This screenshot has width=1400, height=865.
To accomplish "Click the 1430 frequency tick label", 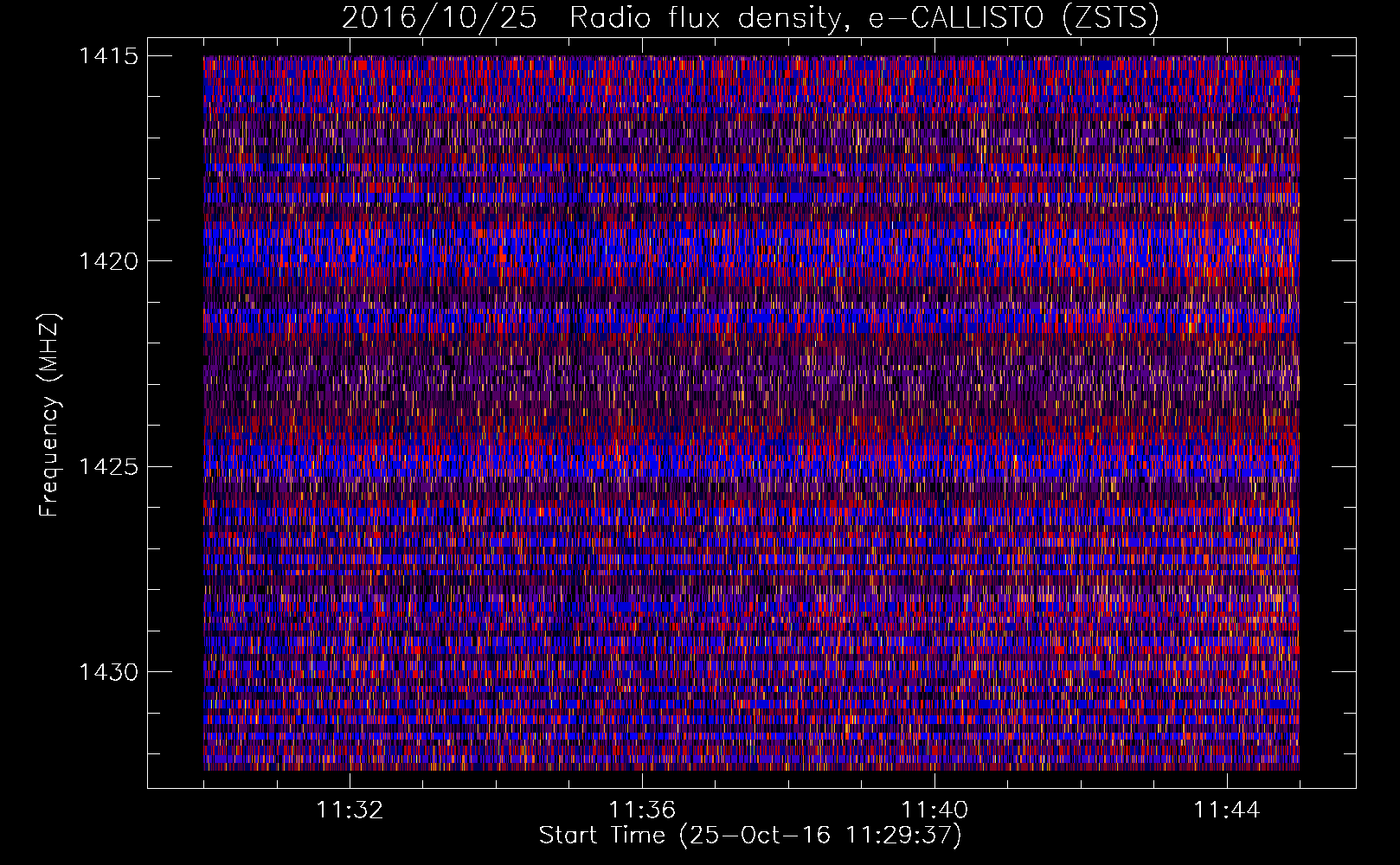I will (108, 672).
